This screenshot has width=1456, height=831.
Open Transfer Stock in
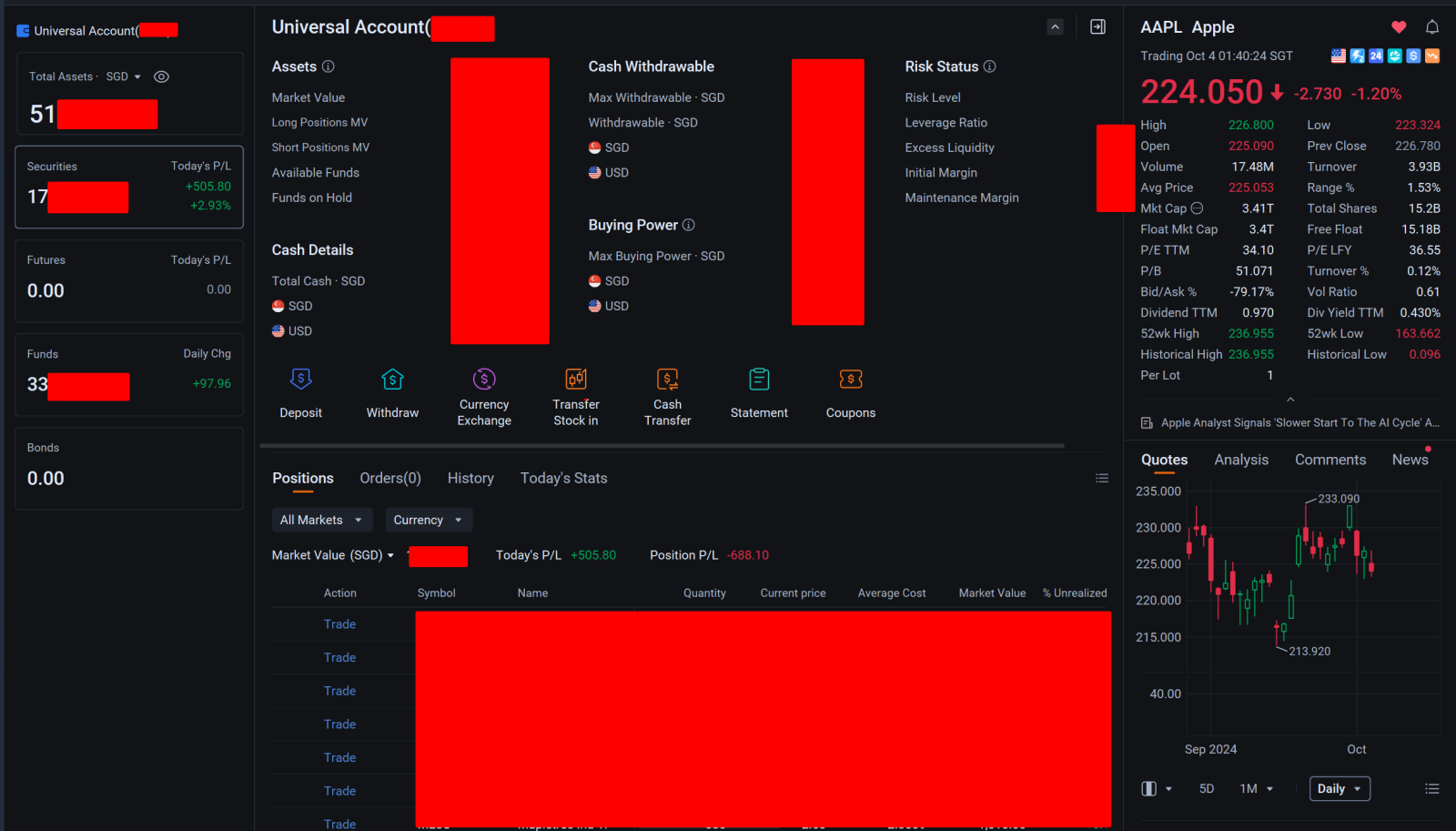[576, 380]
